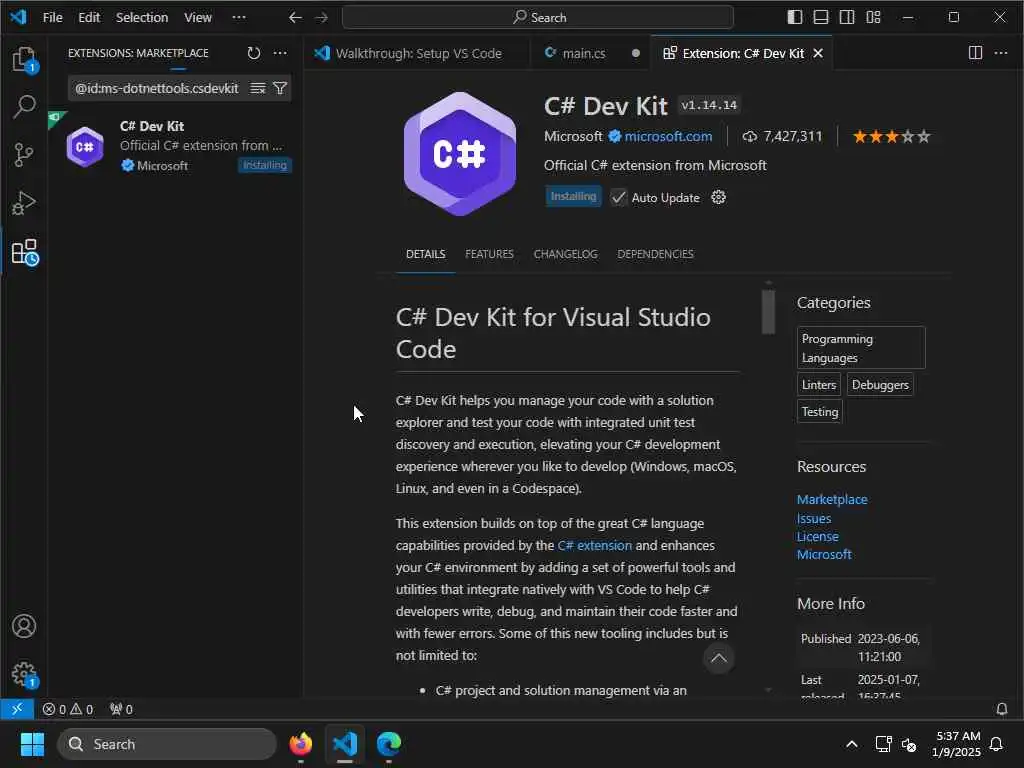Select the CHANGELOG tab
The image size is (1024, 768).
[x=566, y=254]
